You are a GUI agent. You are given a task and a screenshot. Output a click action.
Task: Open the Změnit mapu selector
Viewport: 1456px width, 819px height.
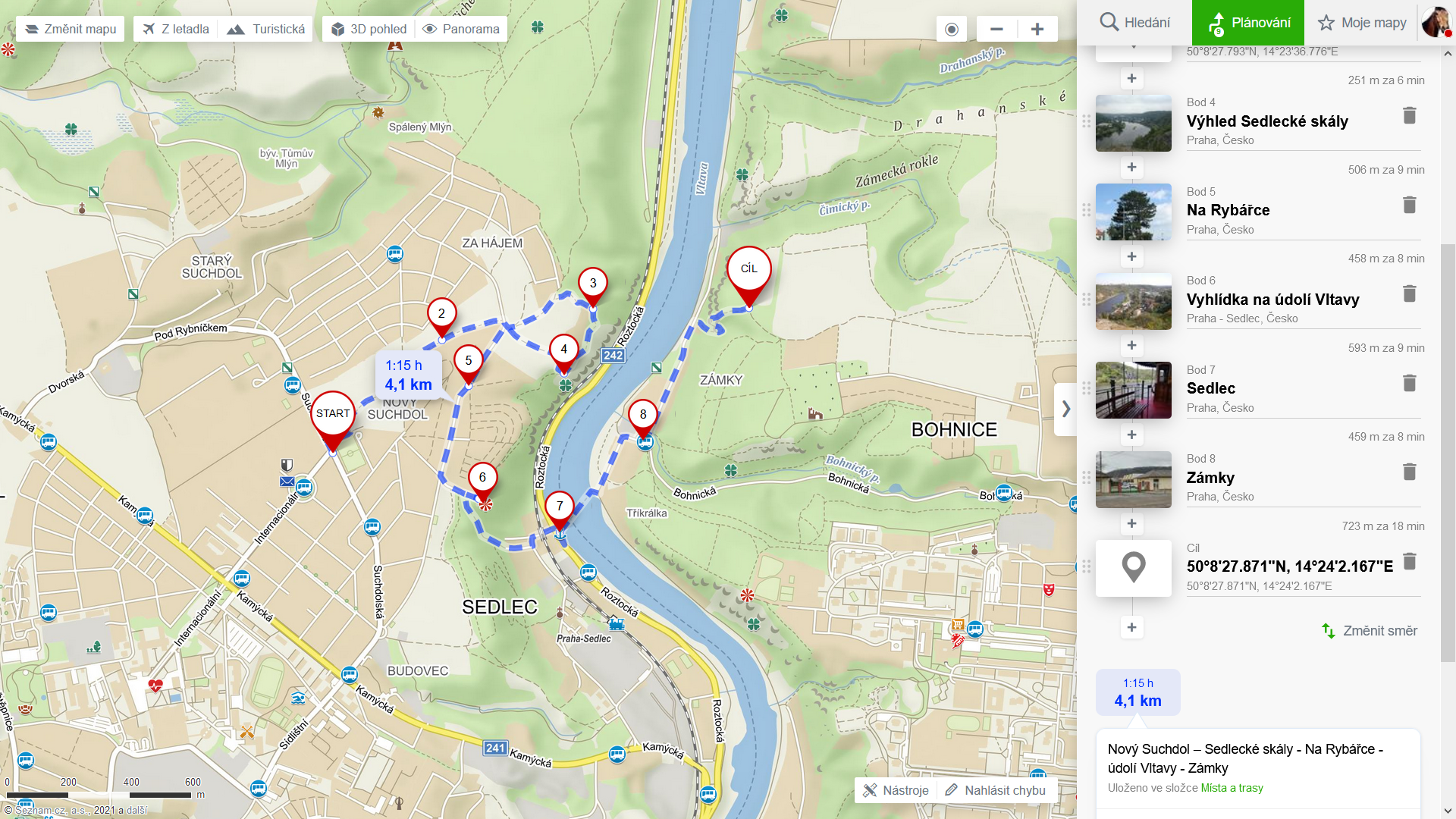[71, 30]
